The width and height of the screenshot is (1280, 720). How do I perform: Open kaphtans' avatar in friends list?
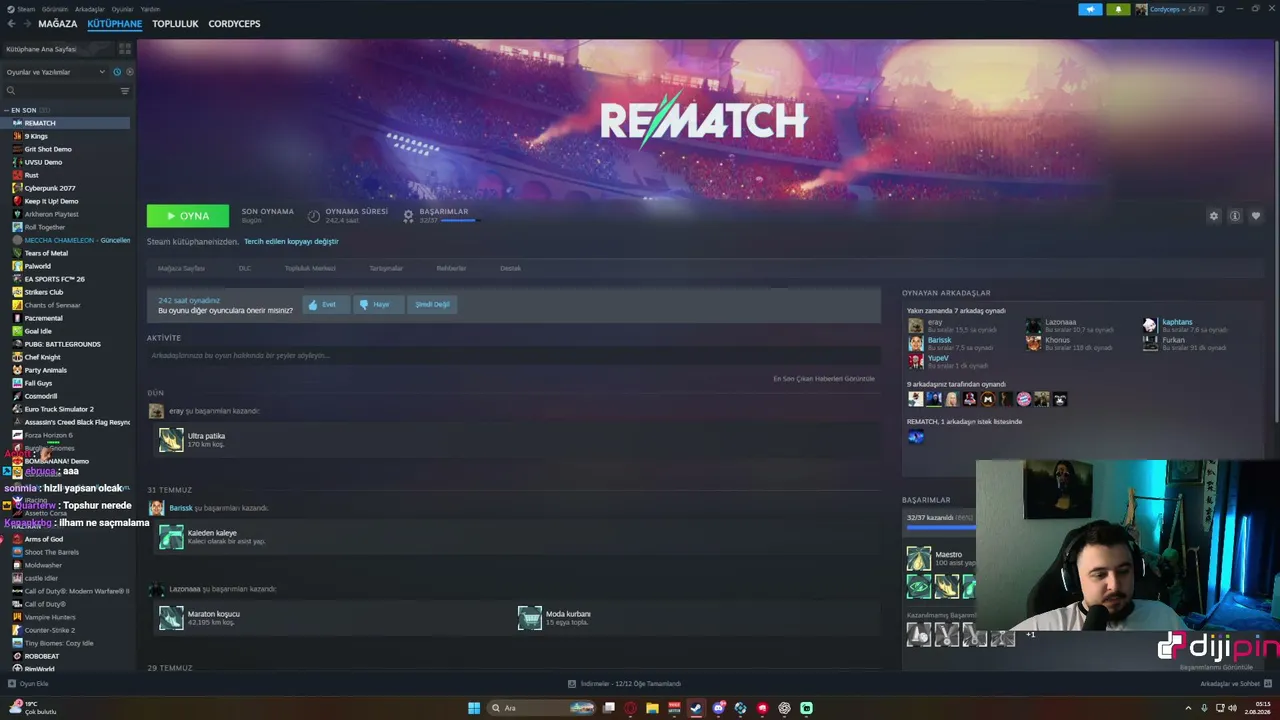pos(1150,325)
